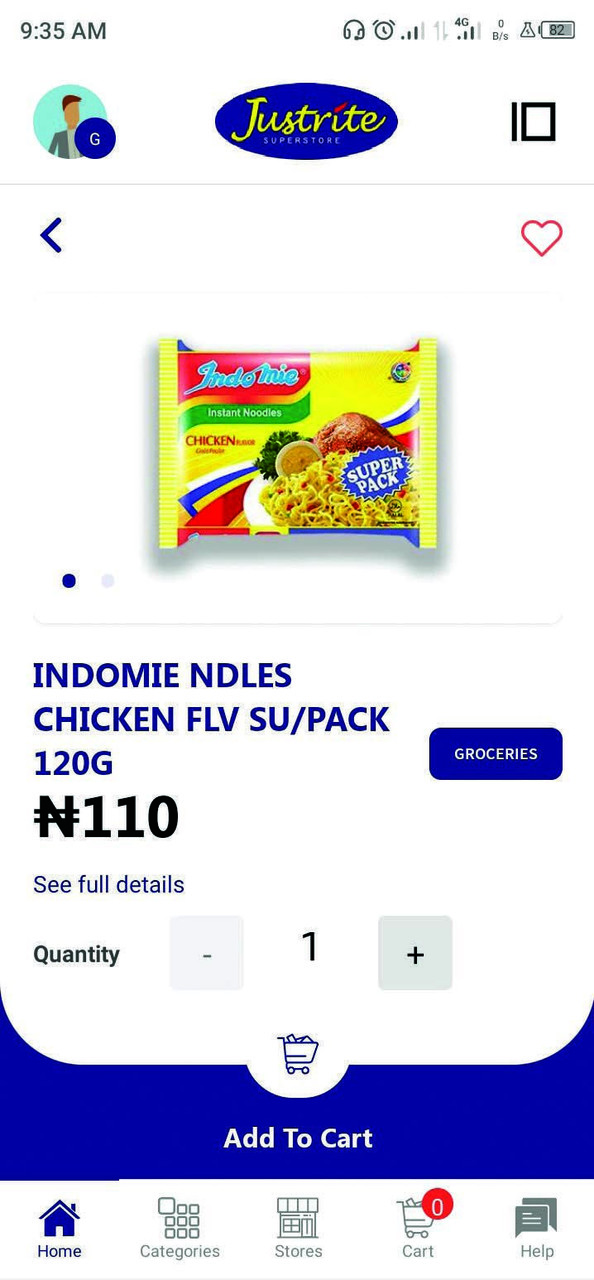
Task: Go to the Home tab
Action: (59, 1229)
